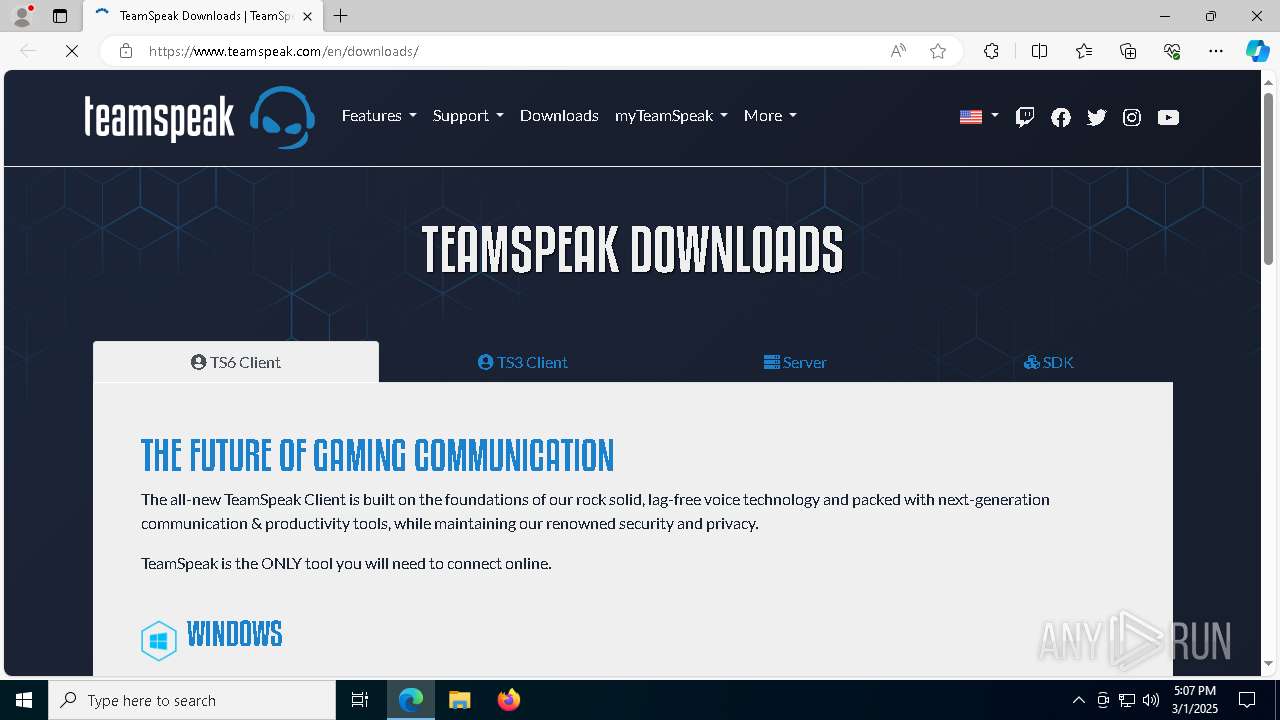
Task: Stop loading the page with X button
Action: 72,51
